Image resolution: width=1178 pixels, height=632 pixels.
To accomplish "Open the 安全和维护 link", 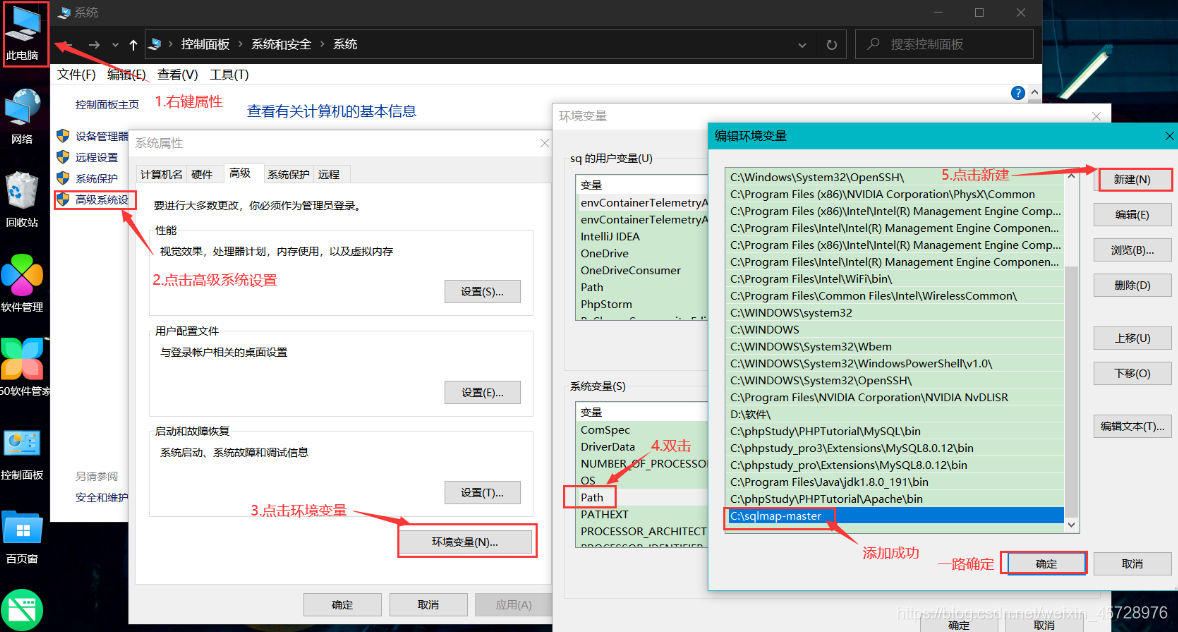I will (x=101, y=497).
